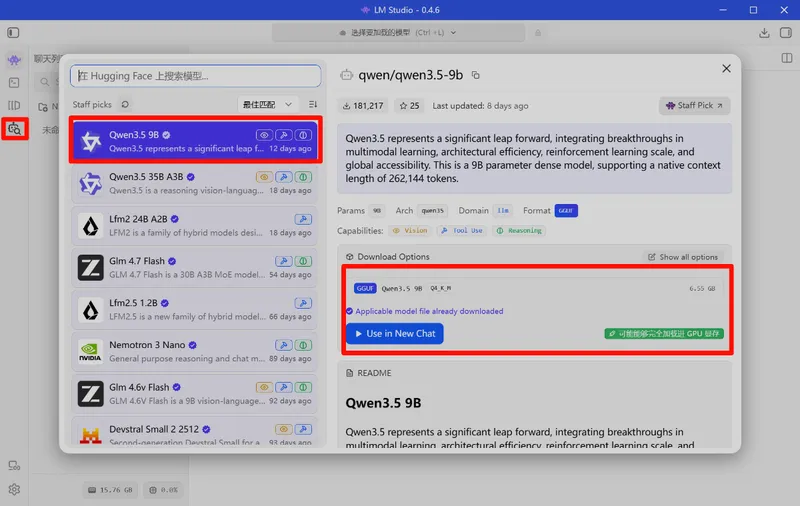The height and width of the screenshot is (506, 800).
Task: Click tool use badge on Lfm2.5 1.2B
Action: [x=303, y=303]
